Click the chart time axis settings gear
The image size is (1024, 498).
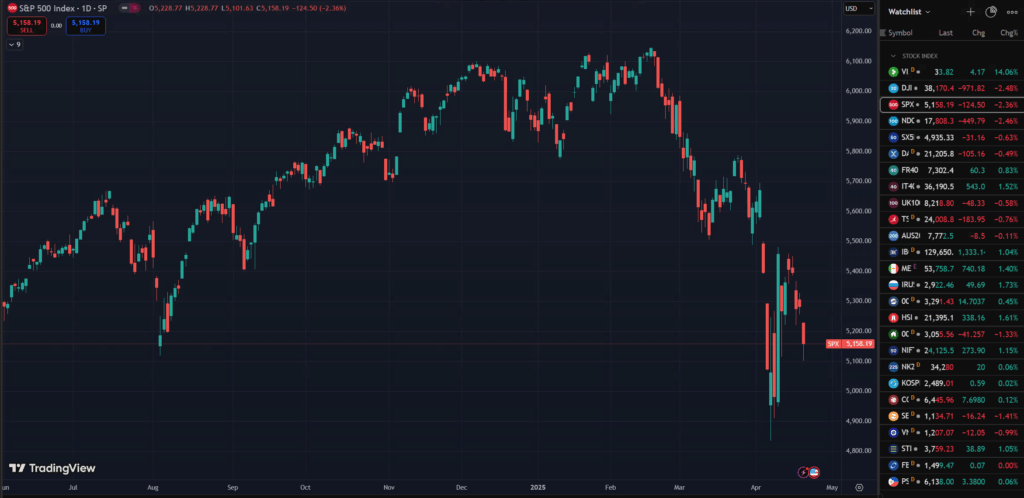[859, 487]
